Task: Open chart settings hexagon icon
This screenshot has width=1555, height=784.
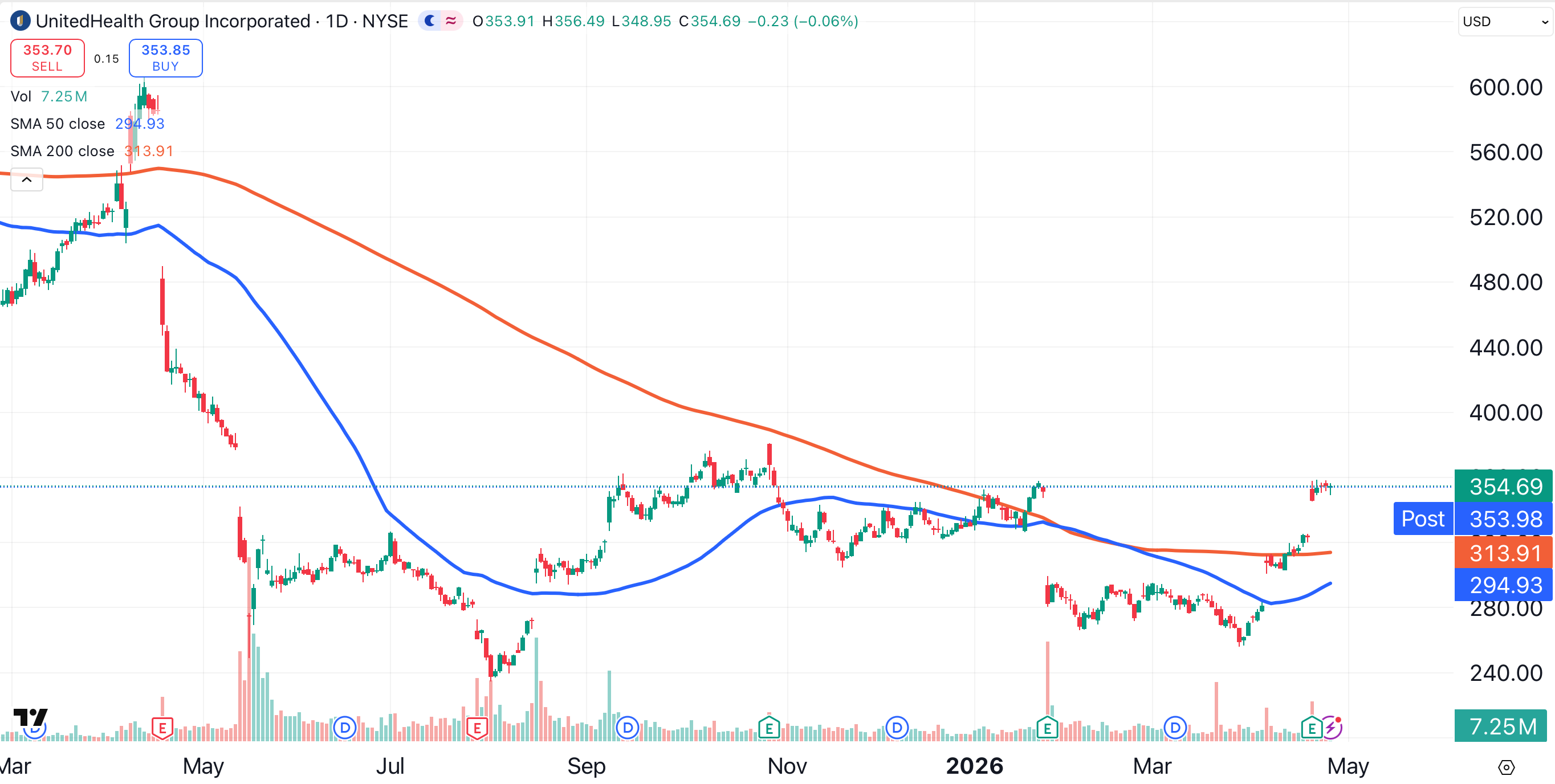Action: click(1506, 767)
